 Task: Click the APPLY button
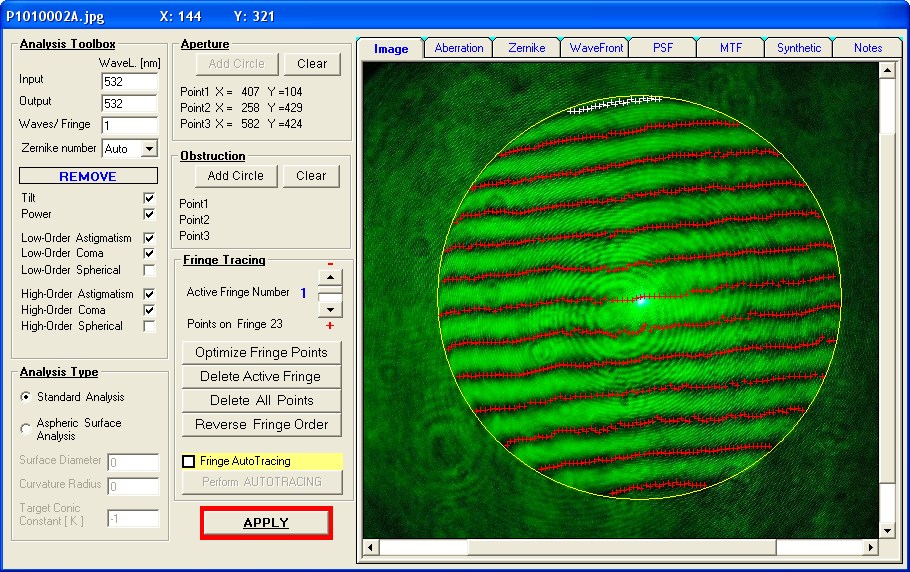pyautogui.click(x=266, y=523)
